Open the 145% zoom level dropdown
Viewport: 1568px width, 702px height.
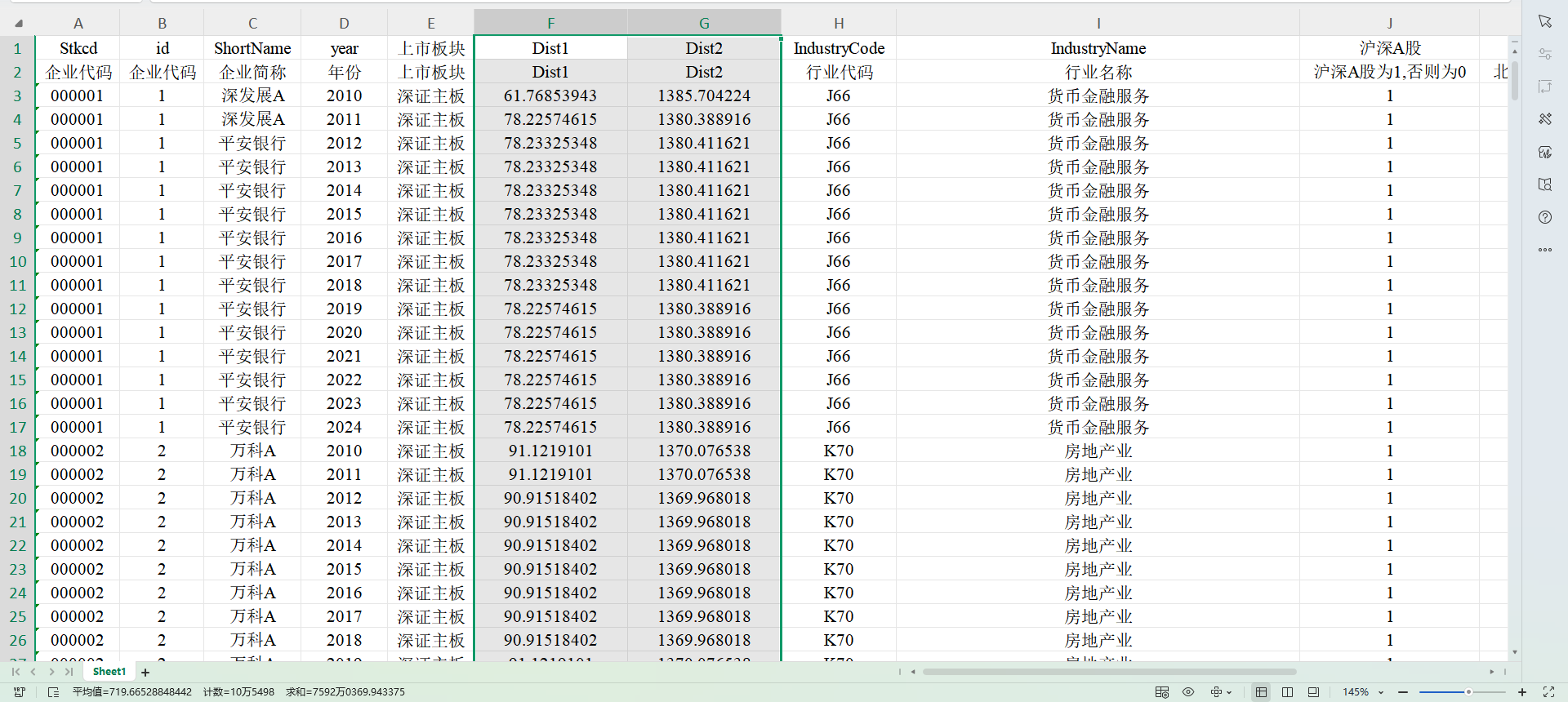point(1364,692)
